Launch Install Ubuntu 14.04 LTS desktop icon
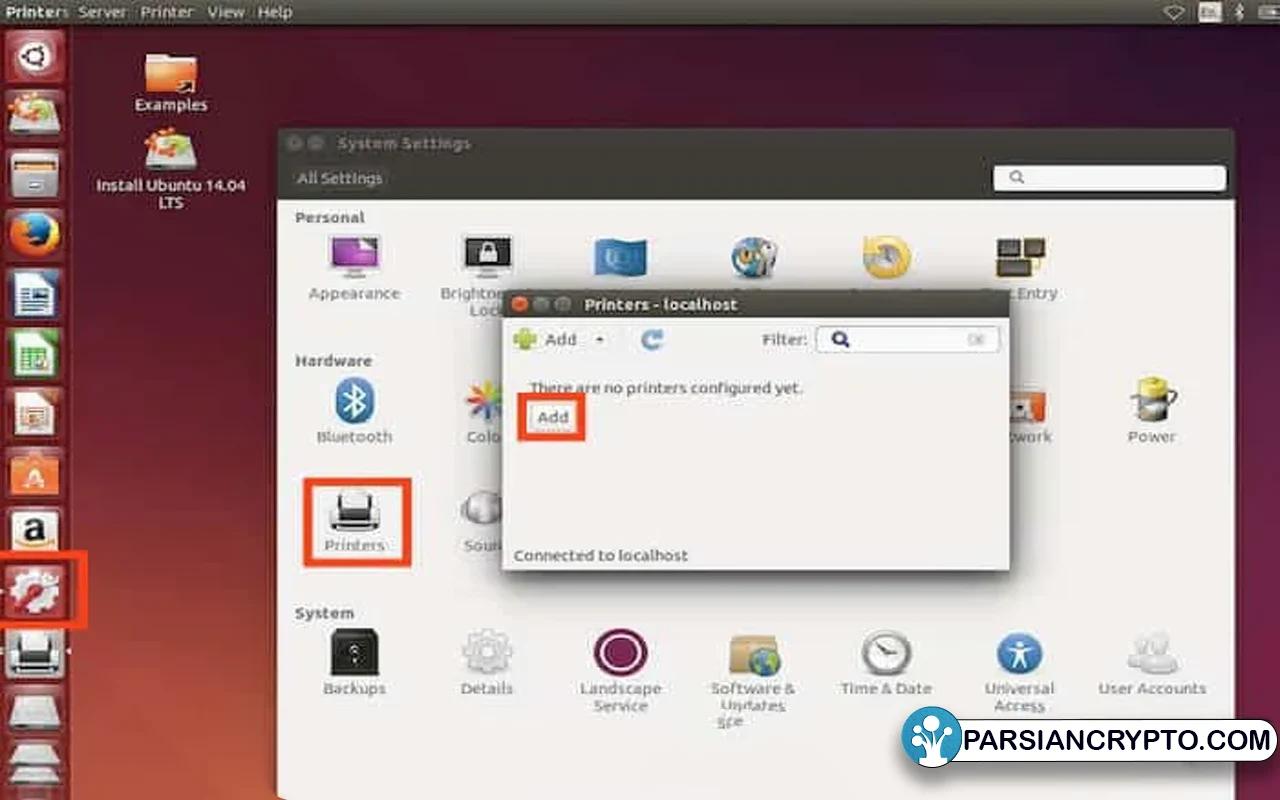1280x800 pixels. (171, 170)
